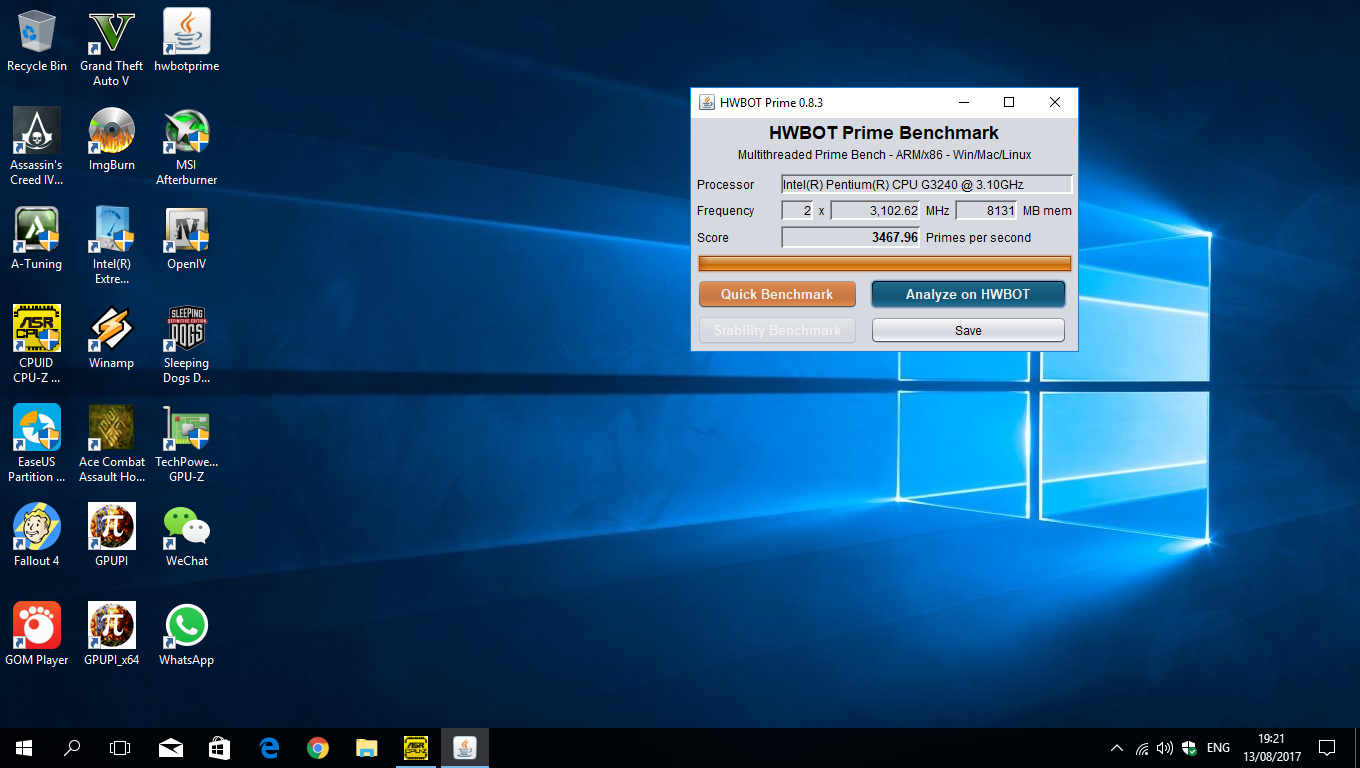The image size is (1360, 768).
Task: Select the WeChat desktop icon
Action: (186, 536)
